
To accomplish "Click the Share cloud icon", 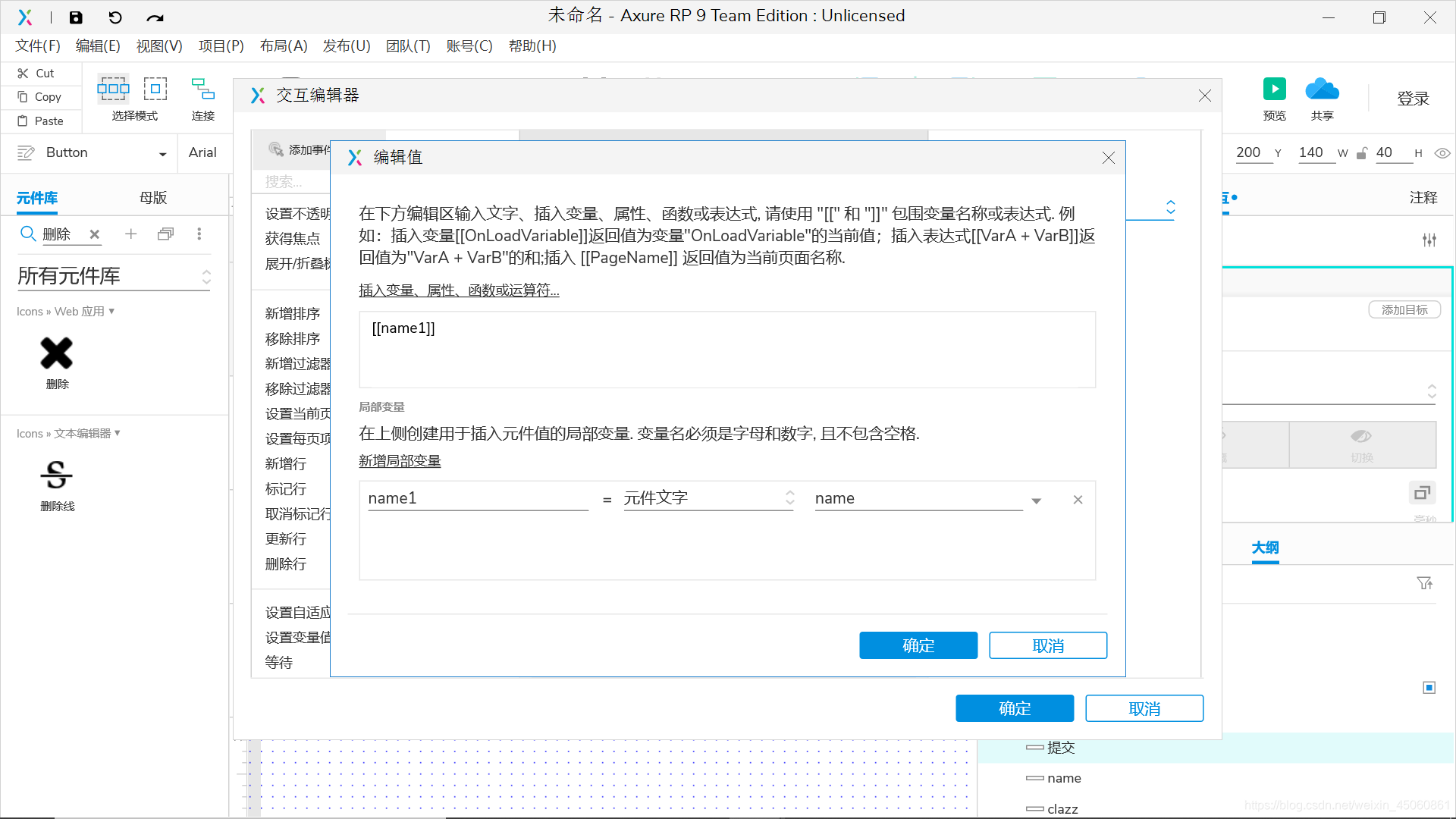I will pos(1322,89).
